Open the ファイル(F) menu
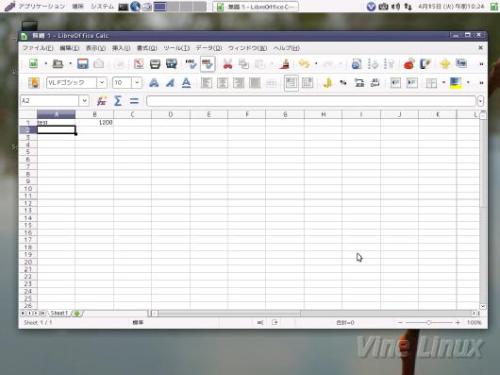 pos(38,48)
